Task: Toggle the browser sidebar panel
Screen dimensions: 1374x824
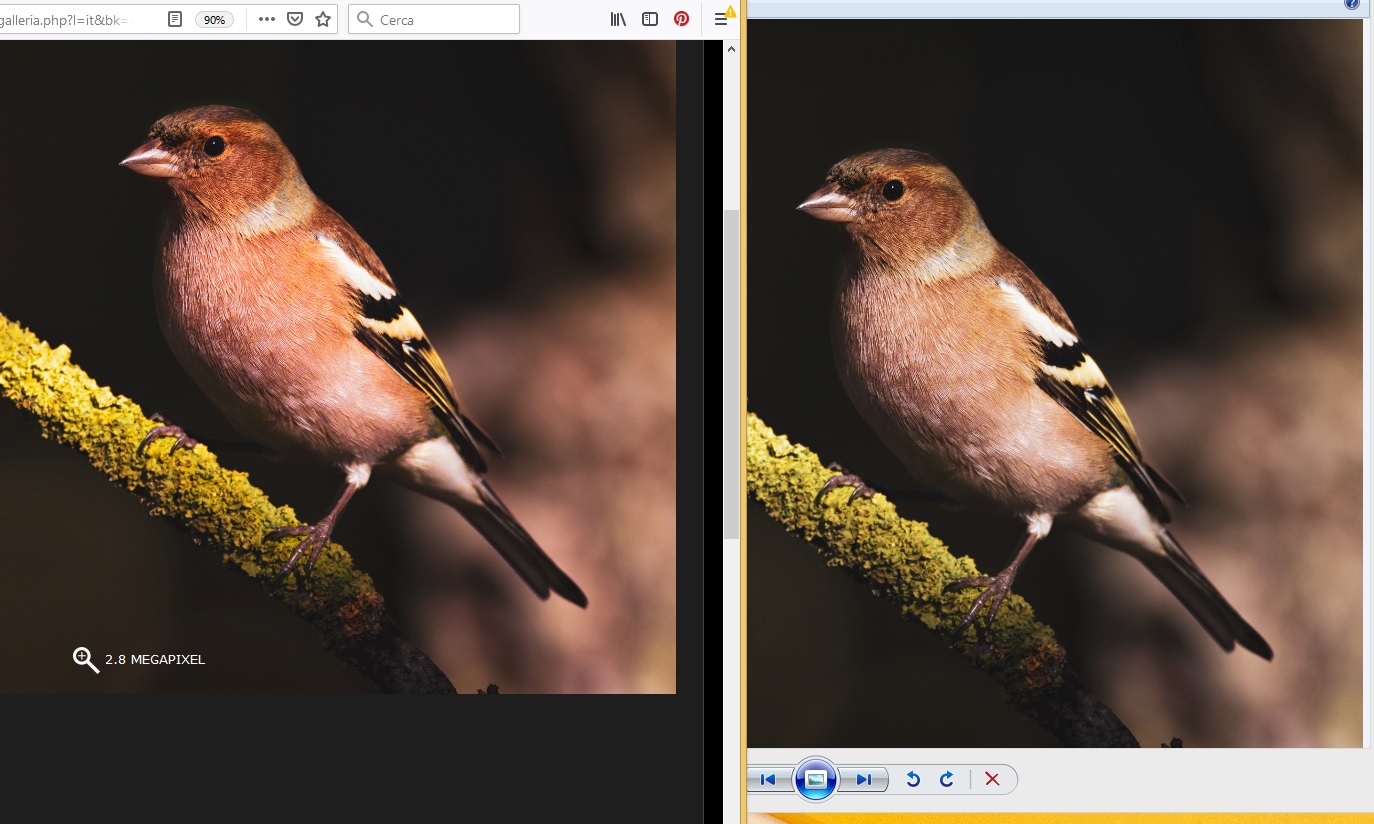Action: coord(650,19)
